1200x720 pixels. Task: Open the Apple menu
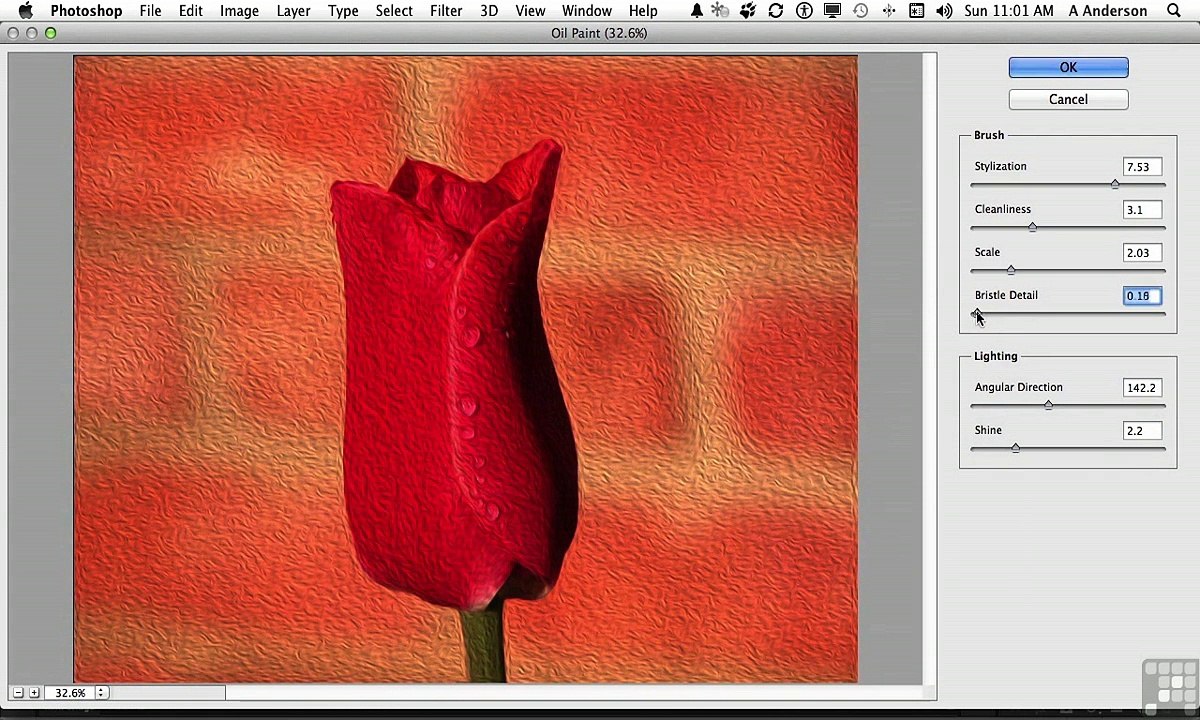point(25,11)
